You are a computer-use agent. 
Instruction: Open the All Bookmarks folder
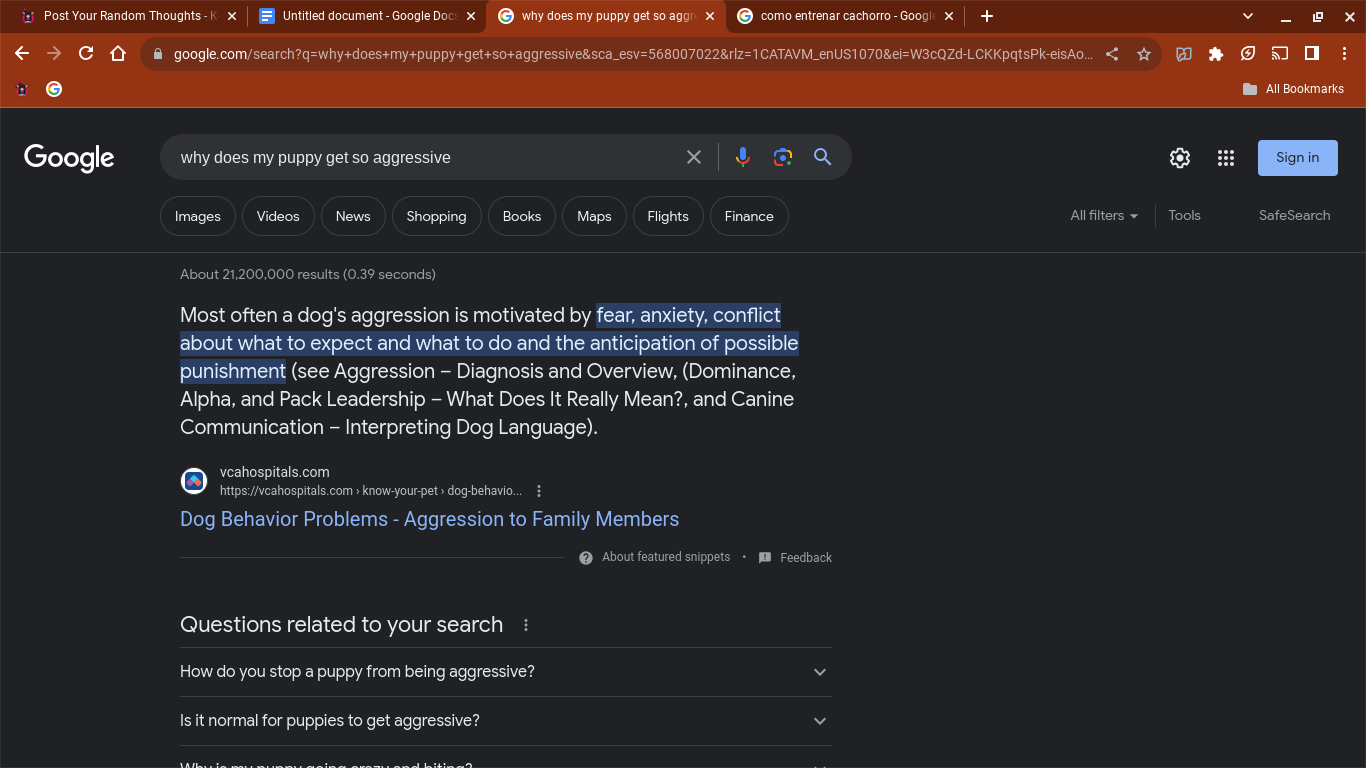tap(1293, 89)
